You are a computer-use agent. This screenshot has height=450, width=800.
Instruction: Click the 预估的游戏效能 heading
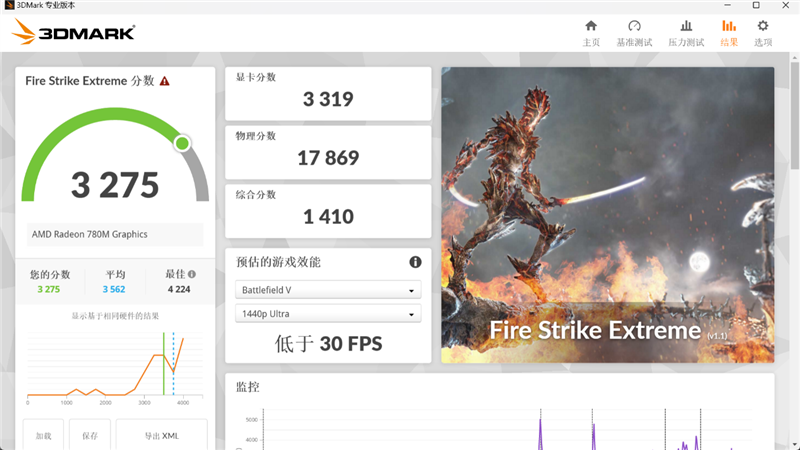coord(278,262)
